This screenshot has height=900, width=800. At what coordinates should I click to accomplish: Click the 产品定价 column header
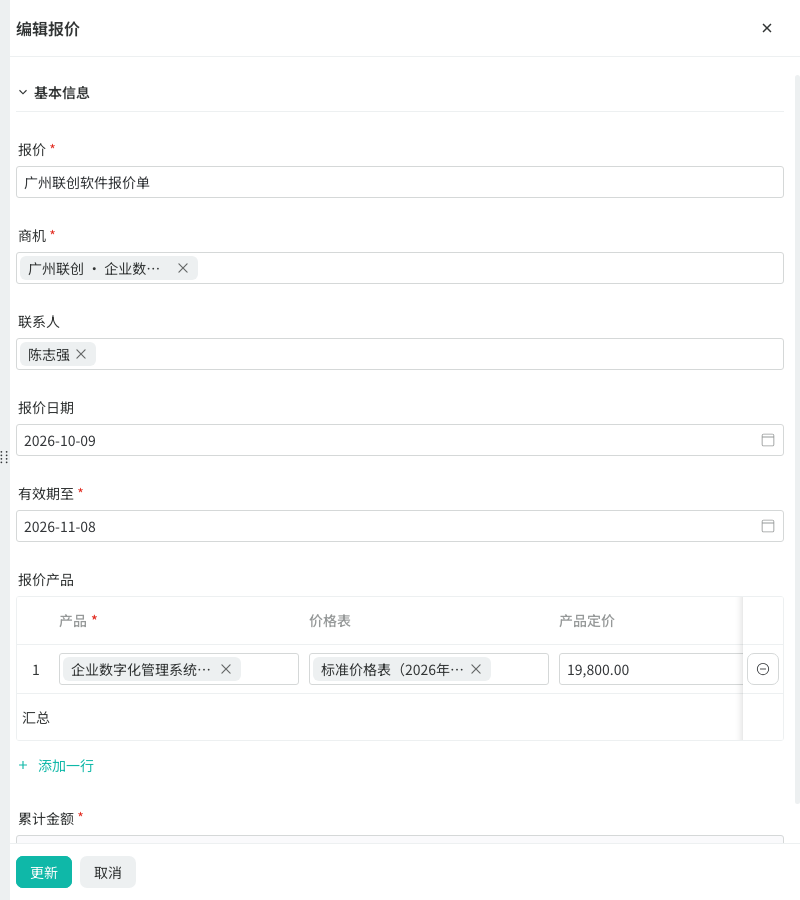click(x=587, y=620)
